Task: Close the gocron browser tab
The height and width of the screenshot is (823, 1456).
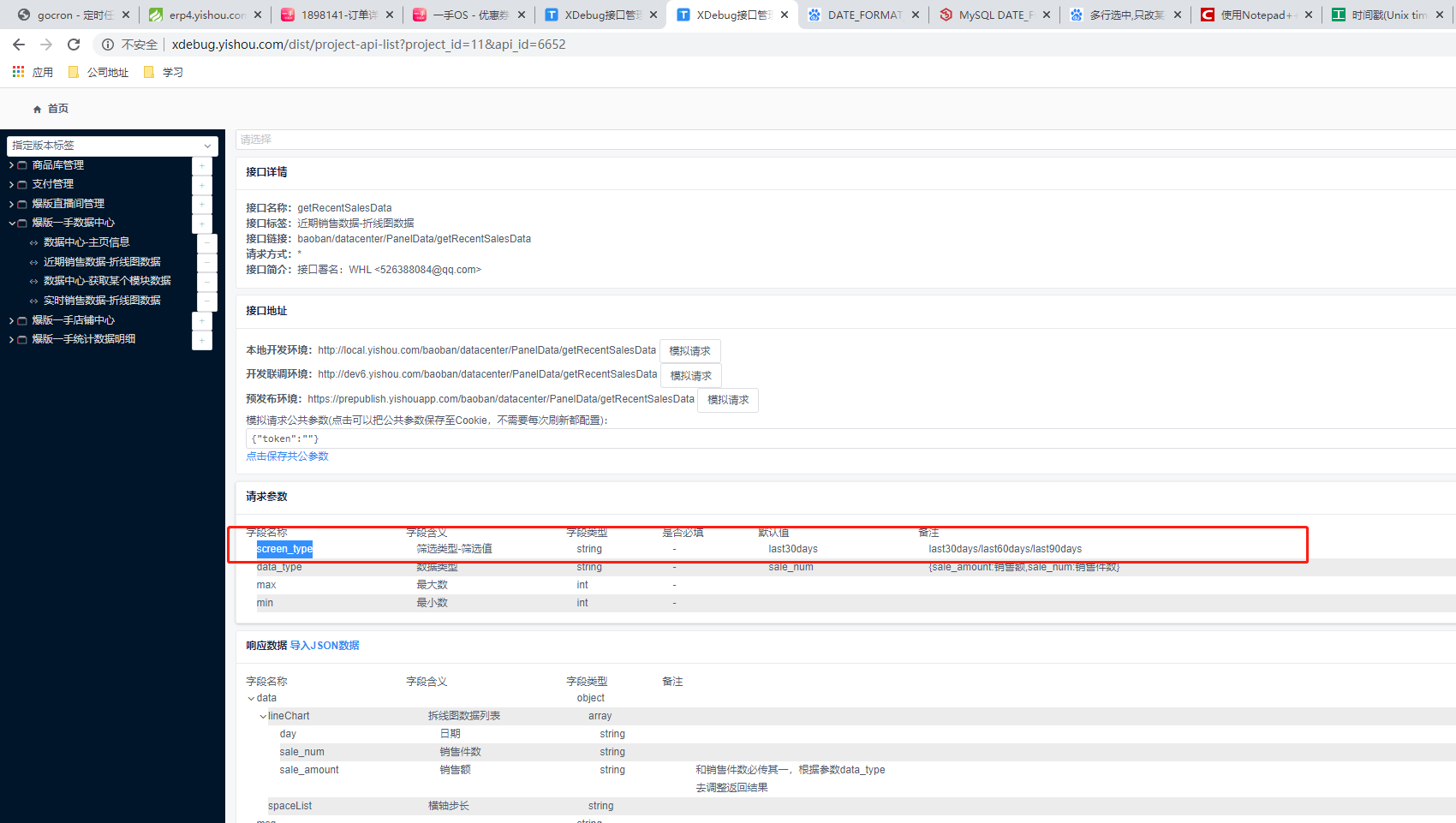Action: 126,15
